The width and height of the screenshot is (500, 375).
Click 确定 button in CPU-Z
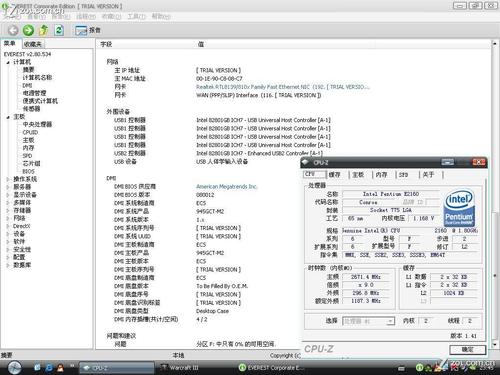(467, 349)
